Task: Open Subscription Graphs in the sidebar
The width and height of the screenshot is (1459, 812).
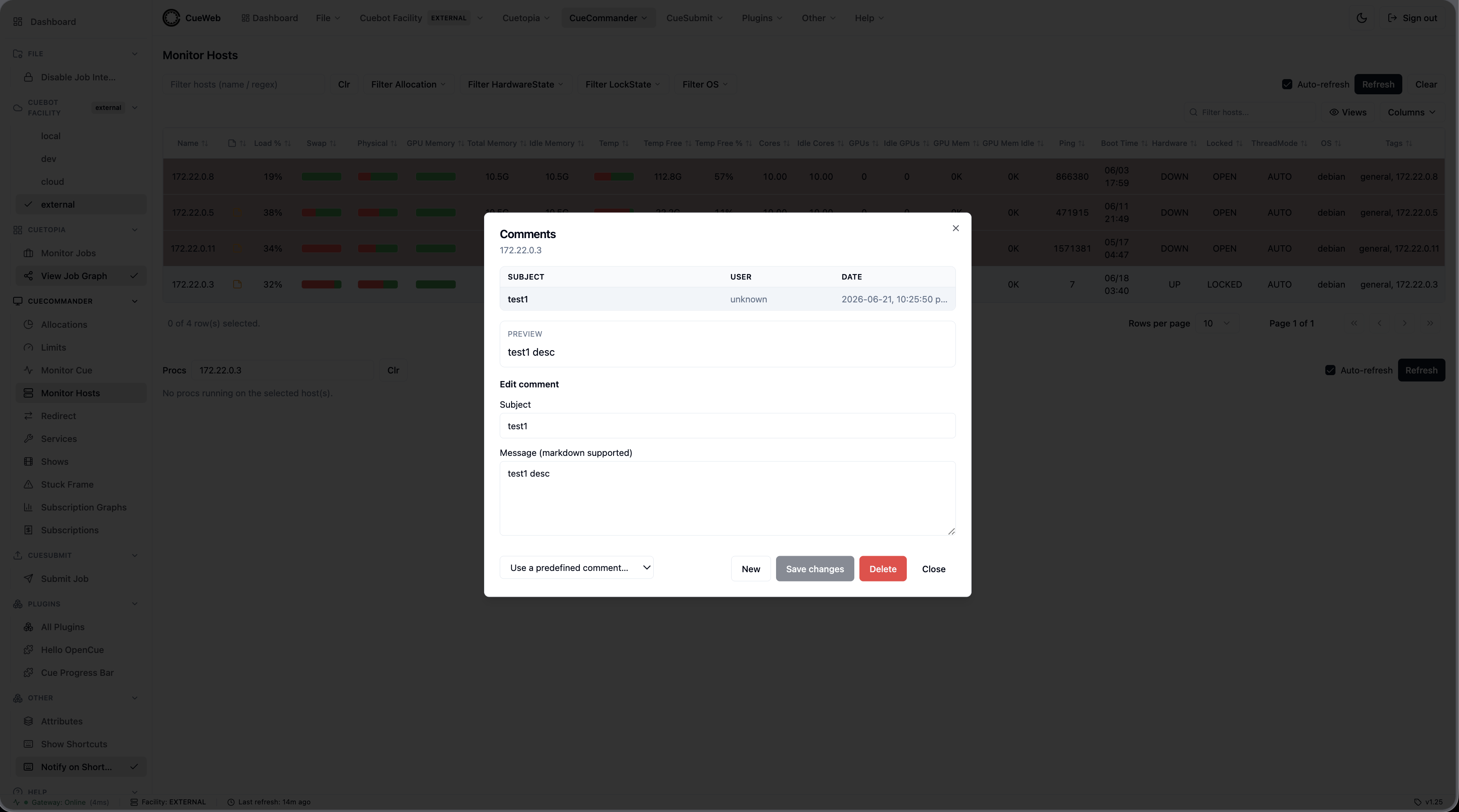Action: coord(81,507)
